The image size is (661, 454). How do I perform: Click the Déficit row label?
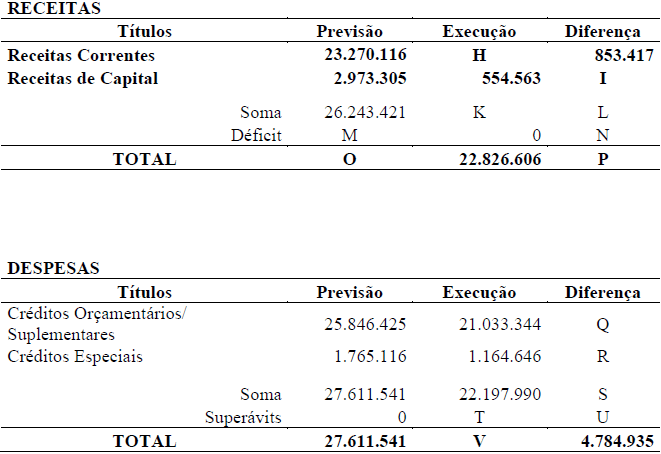[255, 135]
